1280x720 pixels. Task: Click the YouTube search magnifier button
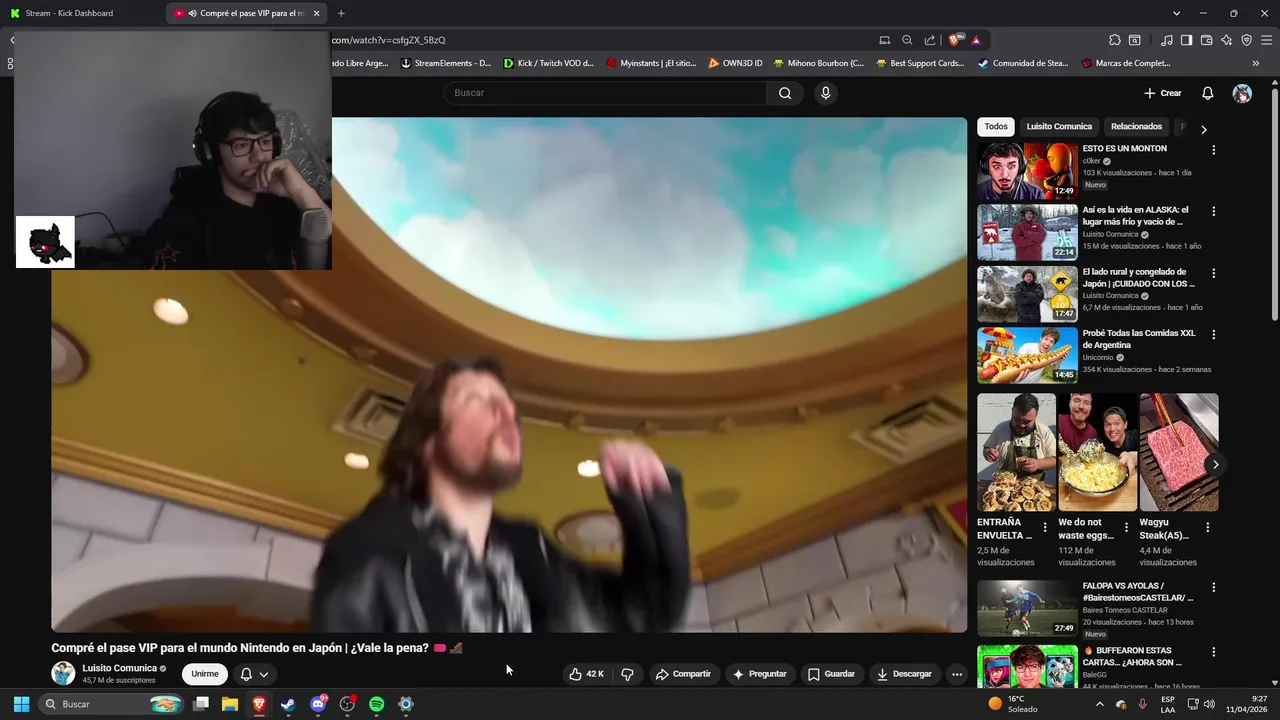pos(785,93)
